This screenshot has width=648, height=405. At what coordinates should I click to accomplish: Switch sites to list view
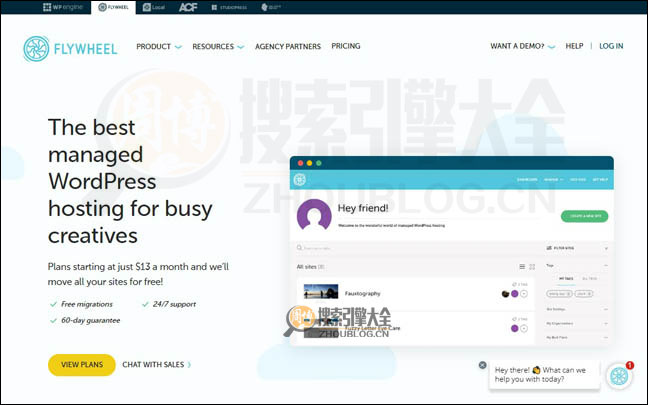click(x=522, y=267)
